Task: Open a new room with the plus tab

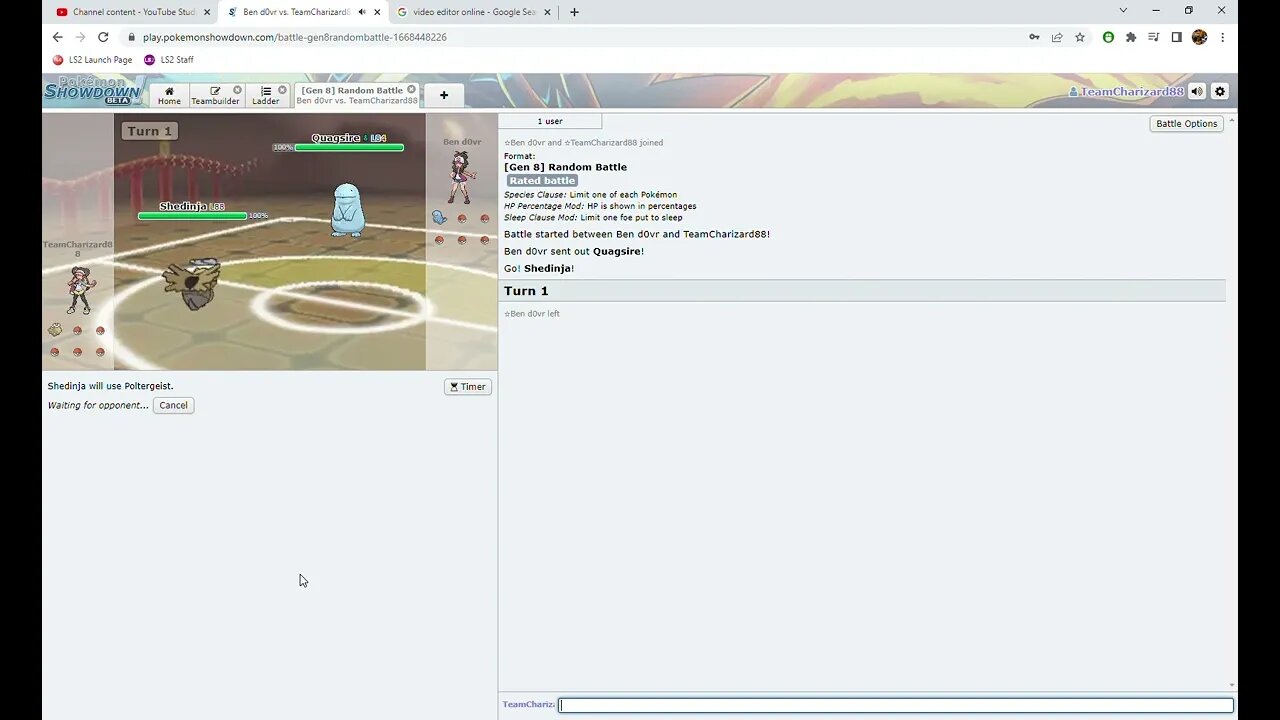Action: point(444,95)
